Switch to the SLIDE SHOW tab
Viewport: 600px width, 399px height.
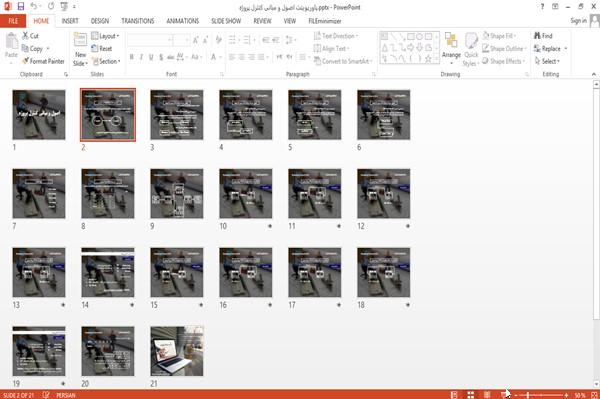tap(226, 21)
